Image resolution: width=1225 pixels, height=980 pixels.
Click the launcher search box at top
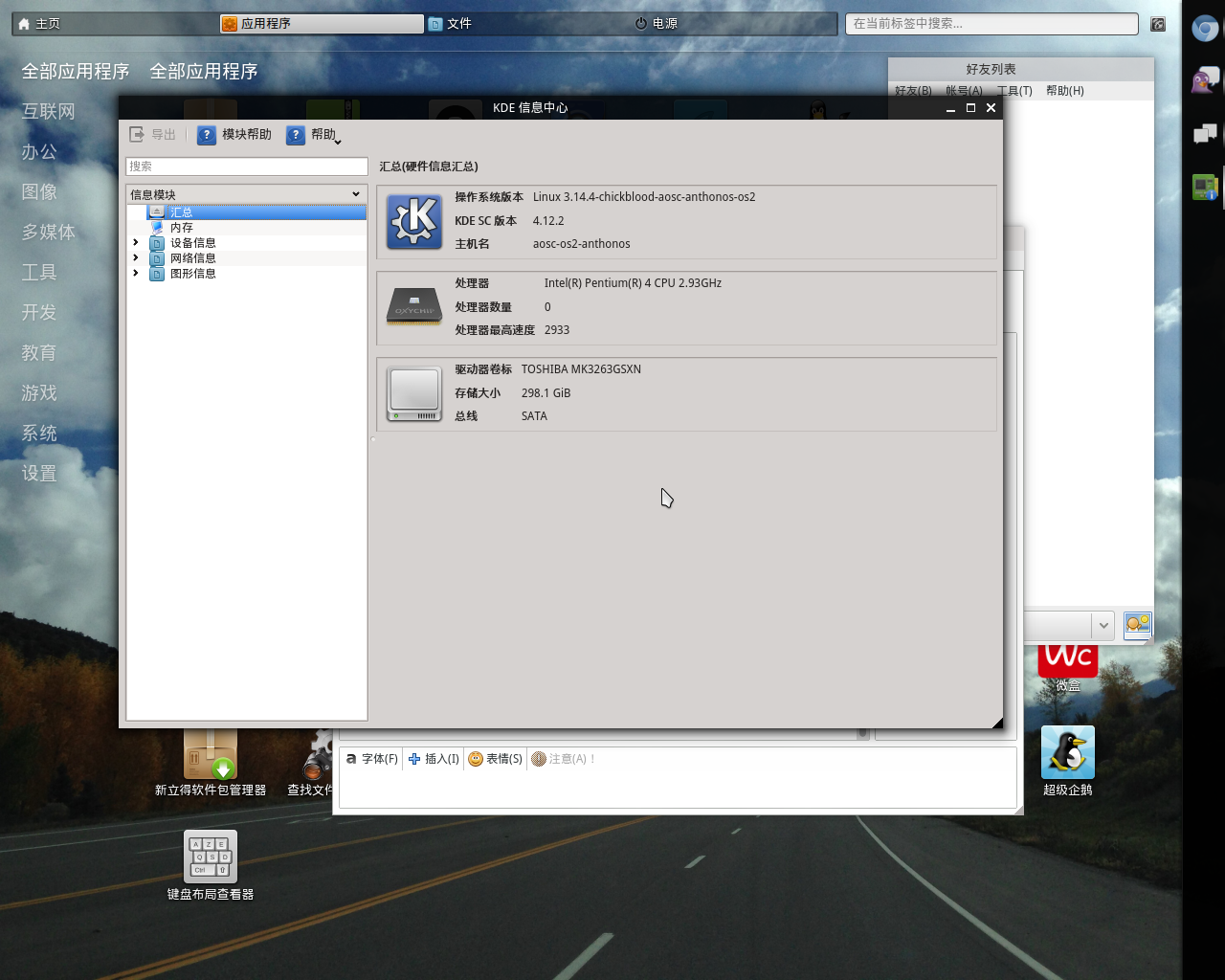[991, 24]
